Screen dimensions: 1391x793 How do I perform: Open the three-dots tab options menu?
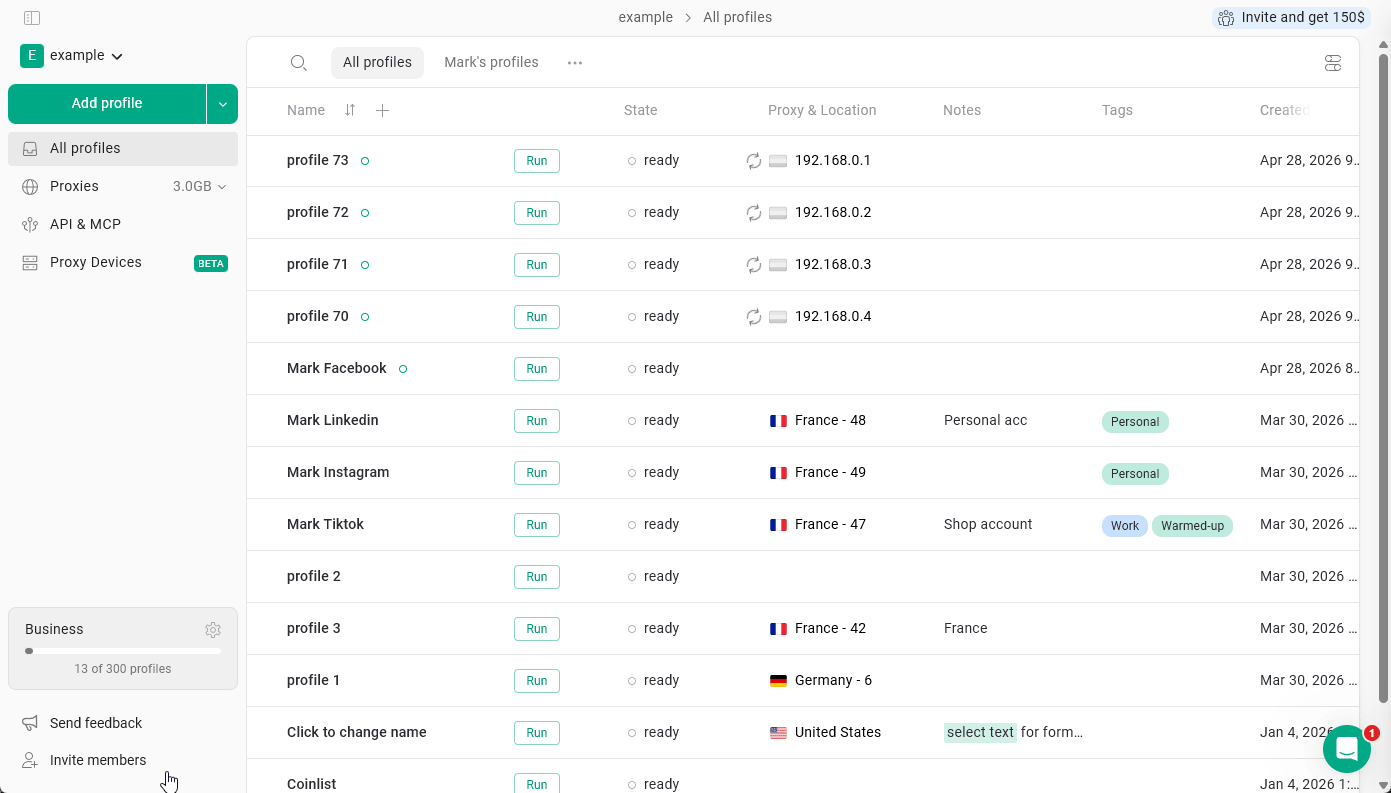coord(575,63)
